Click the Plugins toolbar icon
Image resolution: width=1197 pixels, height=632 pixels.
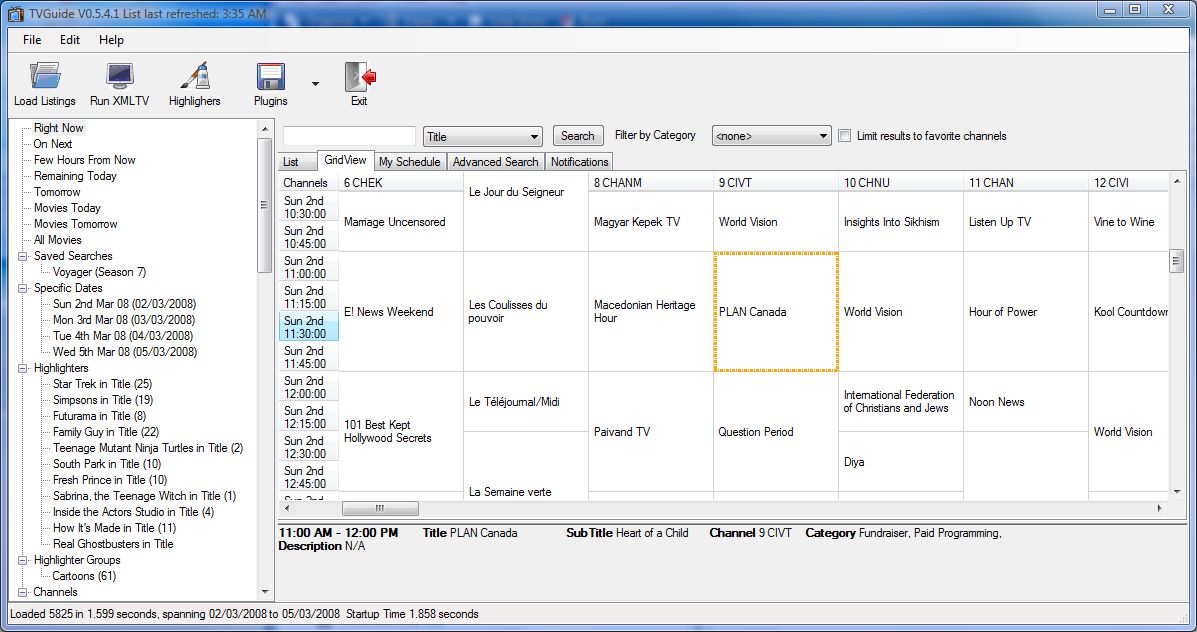click(269, 78)
